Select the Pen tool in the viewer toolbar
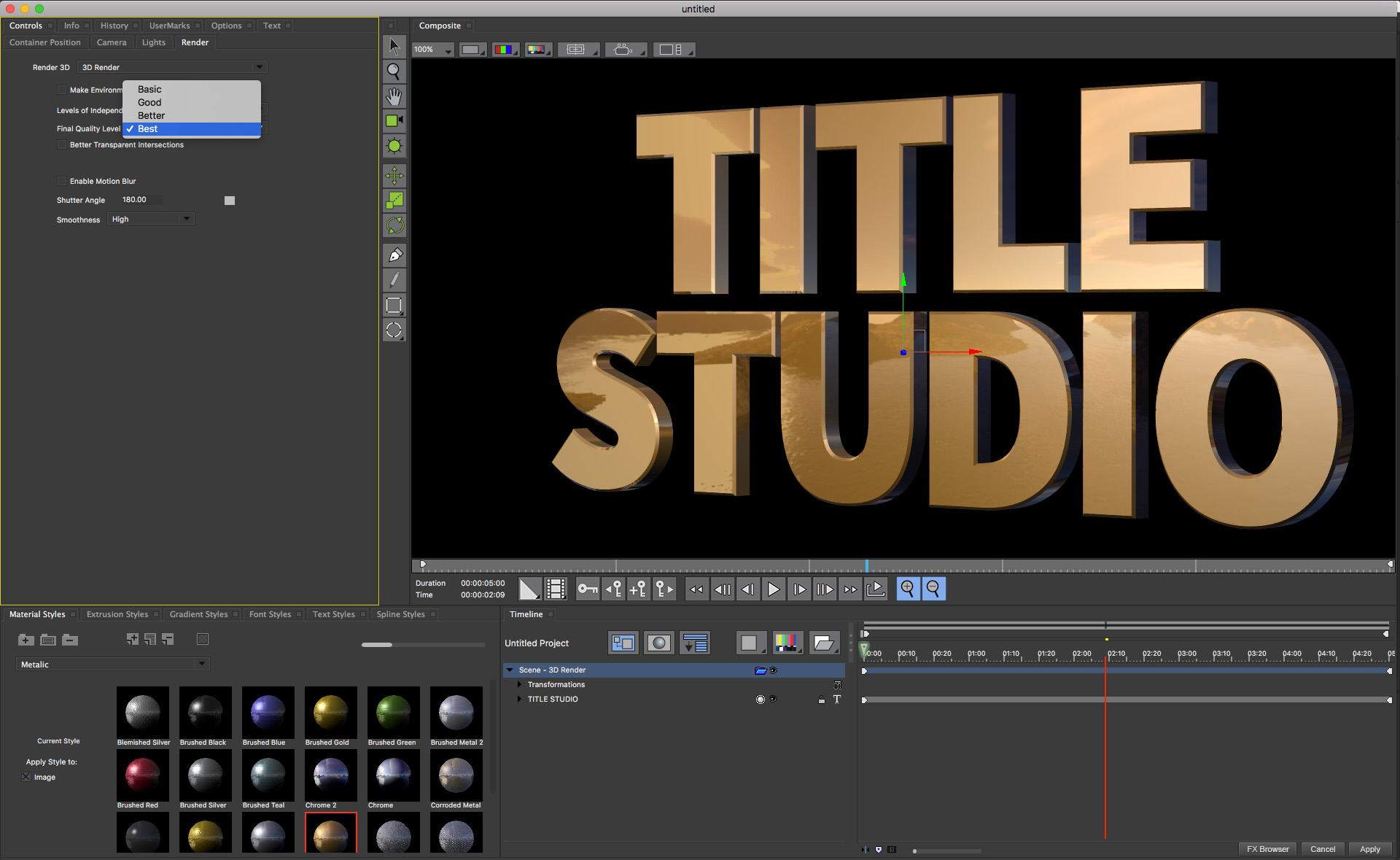The width and height of the screenshot is (1400, 860). click(394, 255)
